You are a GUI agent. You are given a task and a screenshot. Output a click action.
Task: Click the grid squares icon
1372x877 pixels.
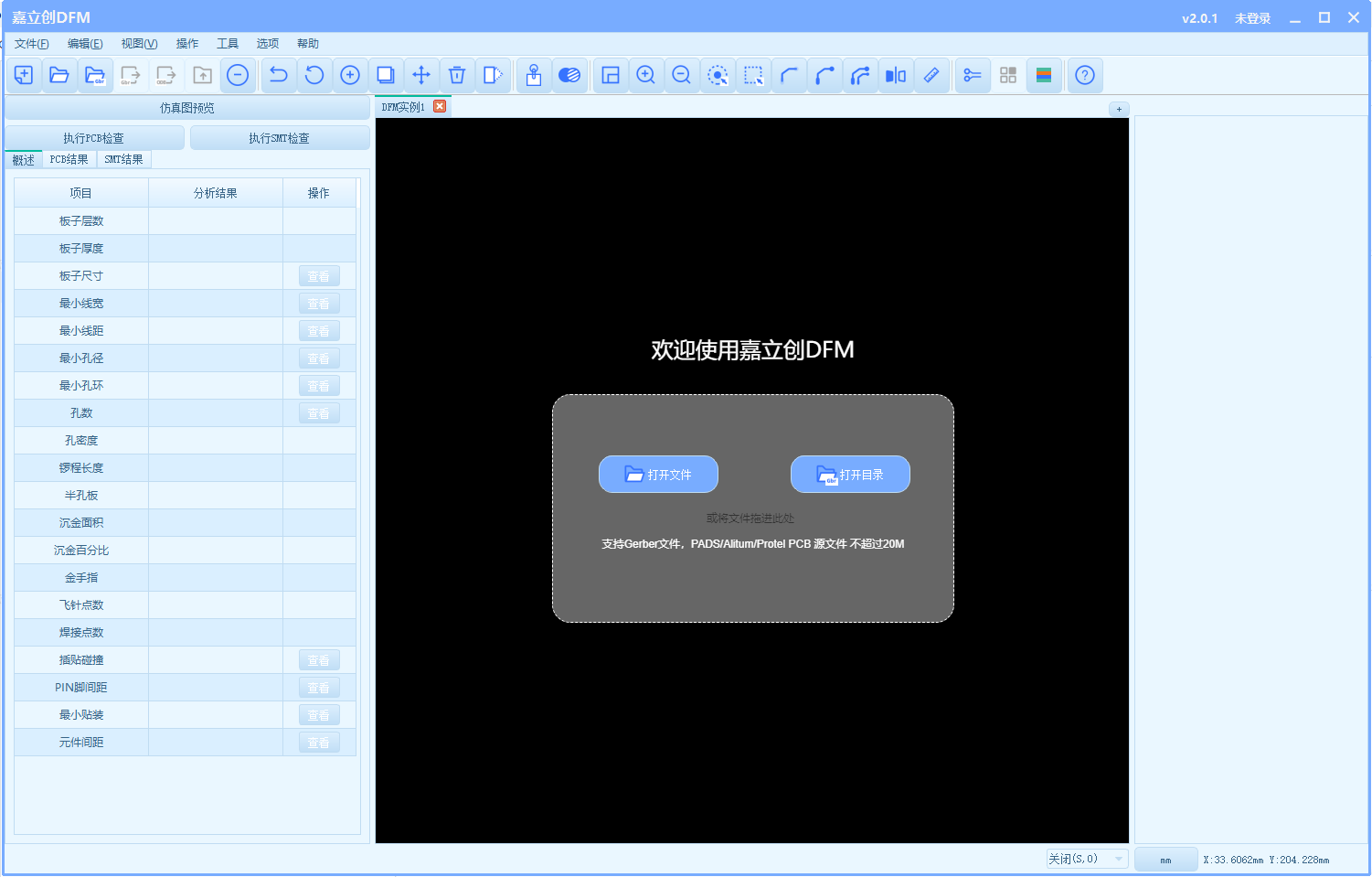[1008, 75]
